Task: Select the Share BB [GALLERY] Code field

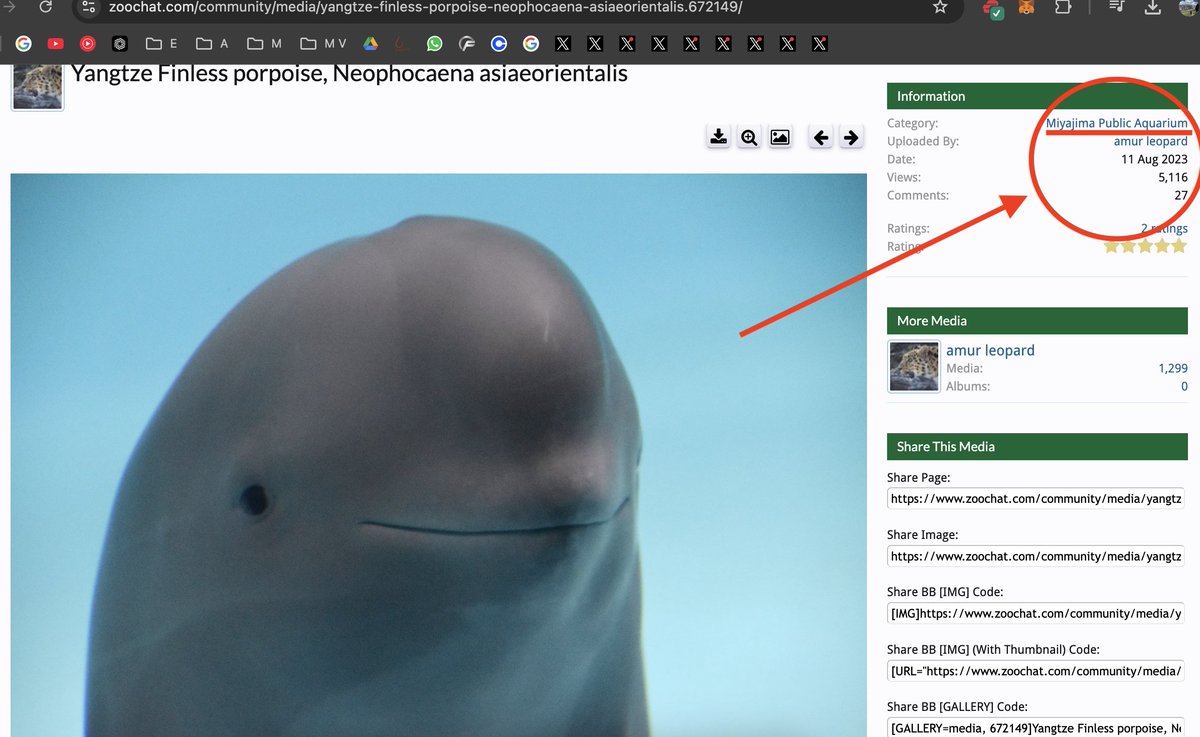Action: [x=1036, y=727]
